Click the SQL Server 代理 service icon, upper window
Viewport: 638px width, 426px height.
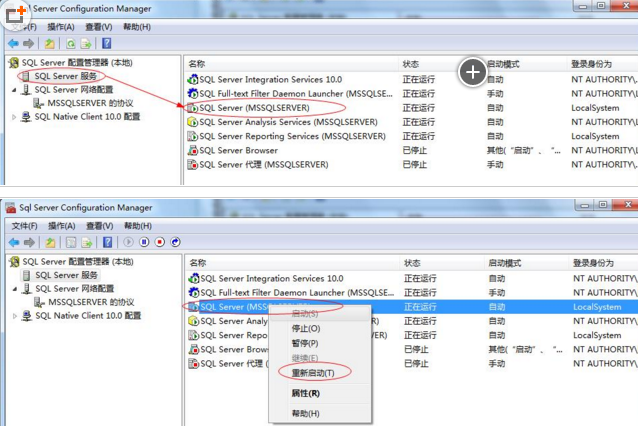point(192,165)
